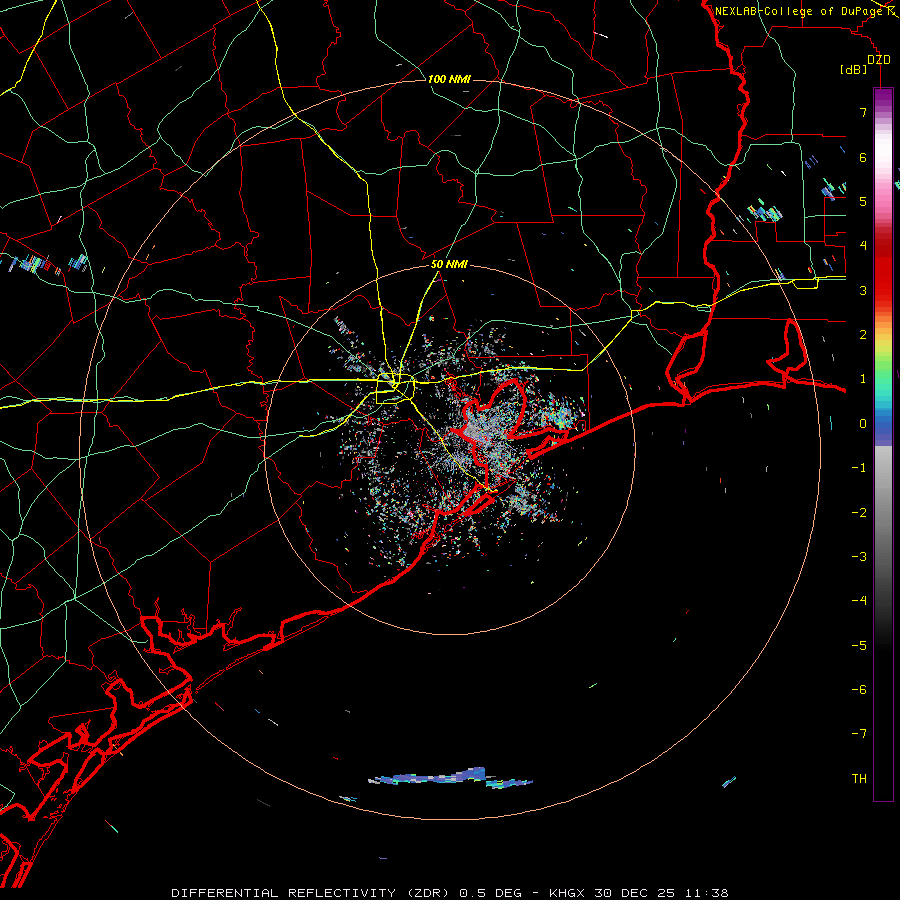Click the "[dB]" units label
This screenshot has height=900, width=900.
(x=854, y=70)
